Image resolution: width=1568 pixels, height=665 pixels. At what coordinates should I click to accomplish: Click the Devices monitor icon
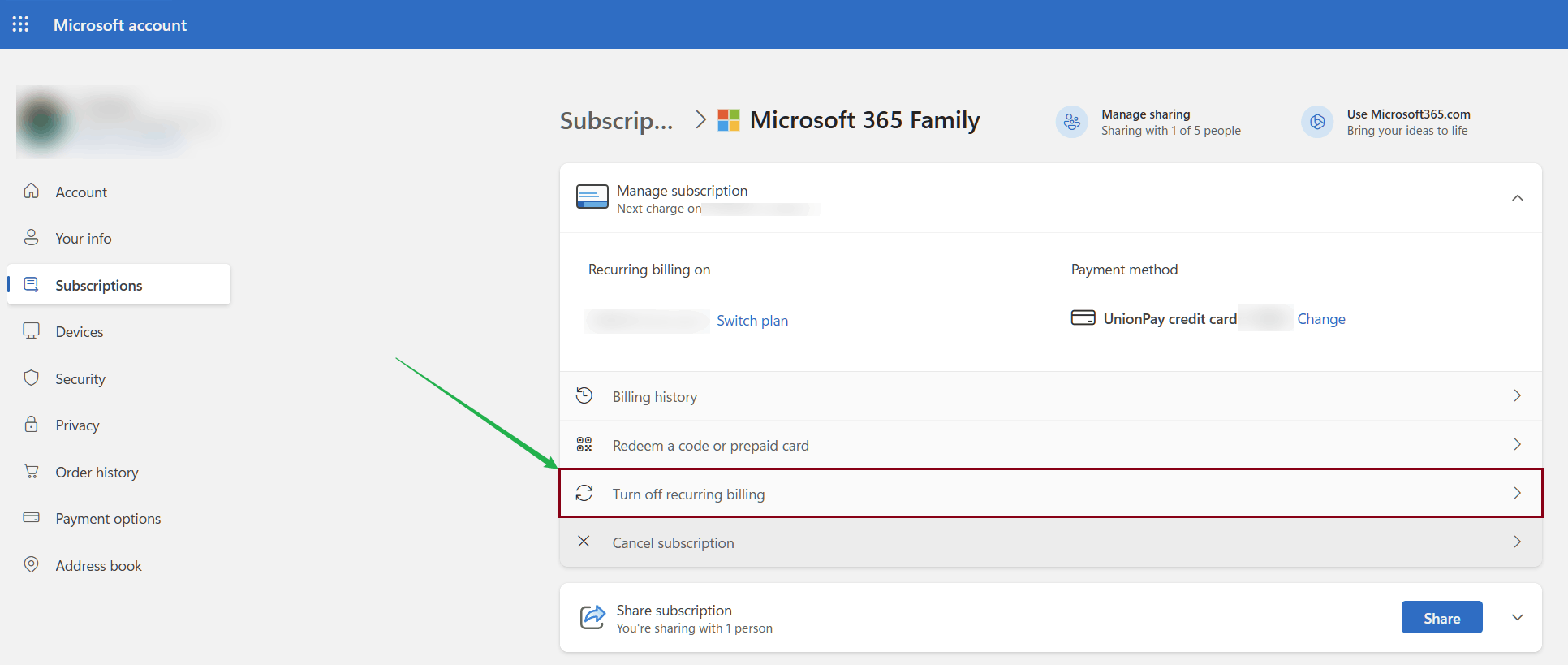pos(31,330)
